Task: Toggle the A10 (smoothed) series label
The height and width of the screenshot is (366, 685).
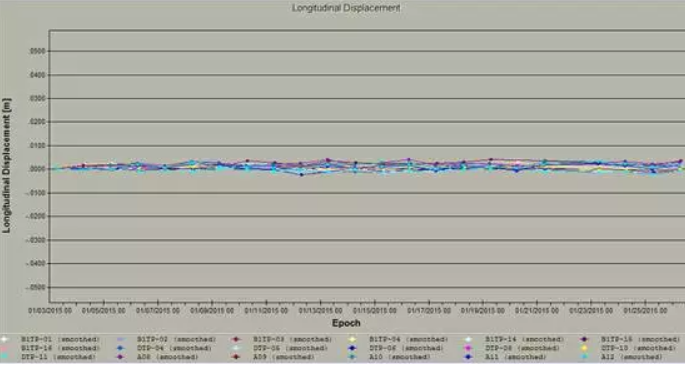Action: point(399,357)
